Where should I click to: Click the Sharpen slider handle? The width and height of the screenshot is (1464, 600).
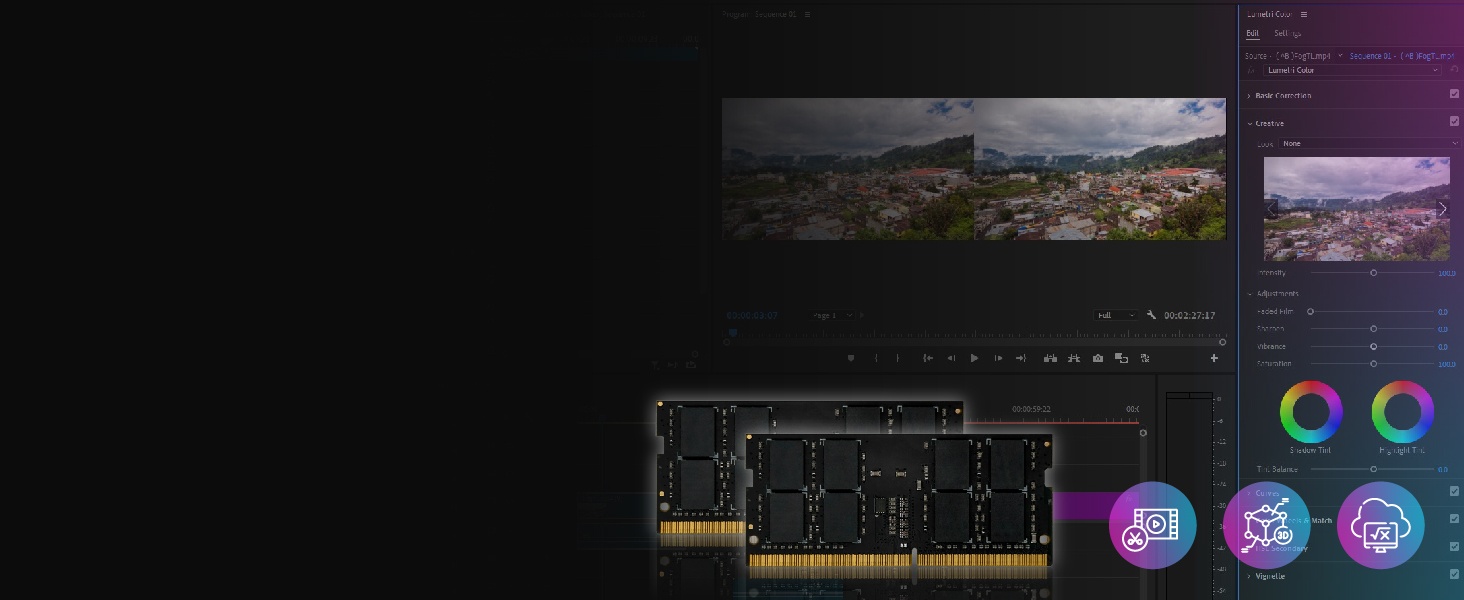pyautogui.click(x=1374, y=329)
